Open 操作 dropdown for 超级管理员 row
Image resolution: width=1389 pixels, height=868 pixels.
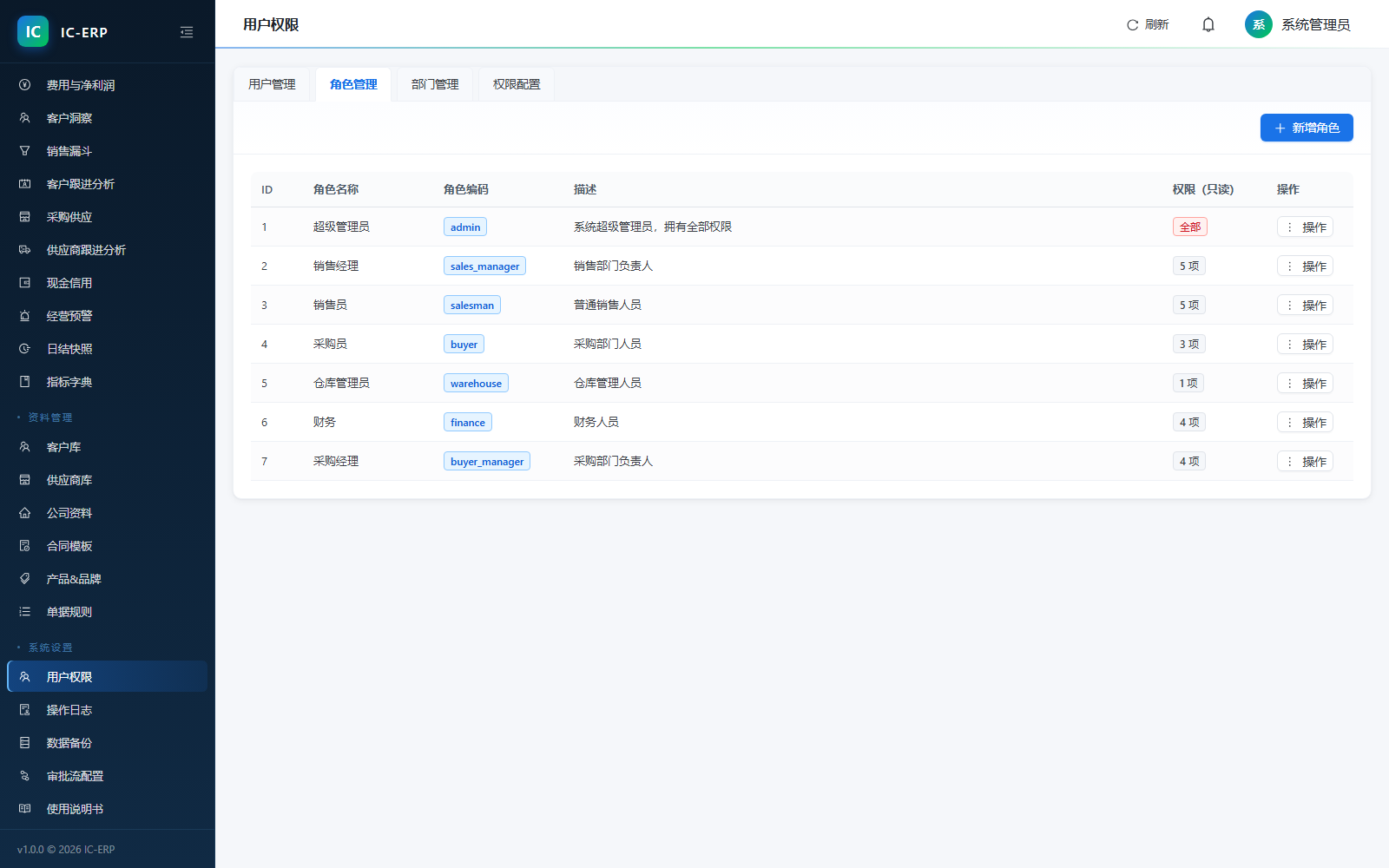click(1305, 227)
